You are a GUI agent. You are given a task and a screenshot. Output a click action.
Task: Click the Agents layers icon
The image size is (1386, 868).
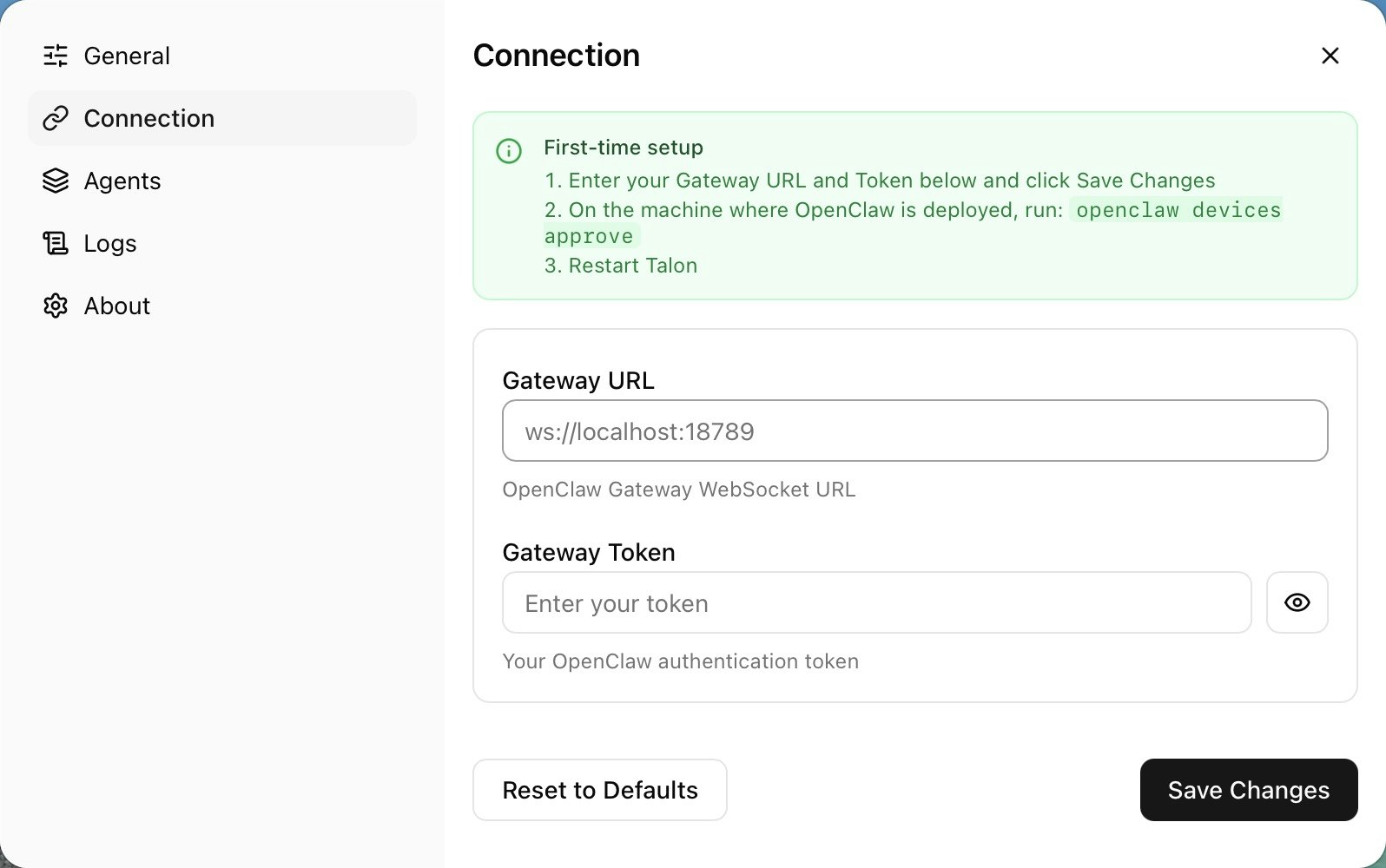click(56, 181)
